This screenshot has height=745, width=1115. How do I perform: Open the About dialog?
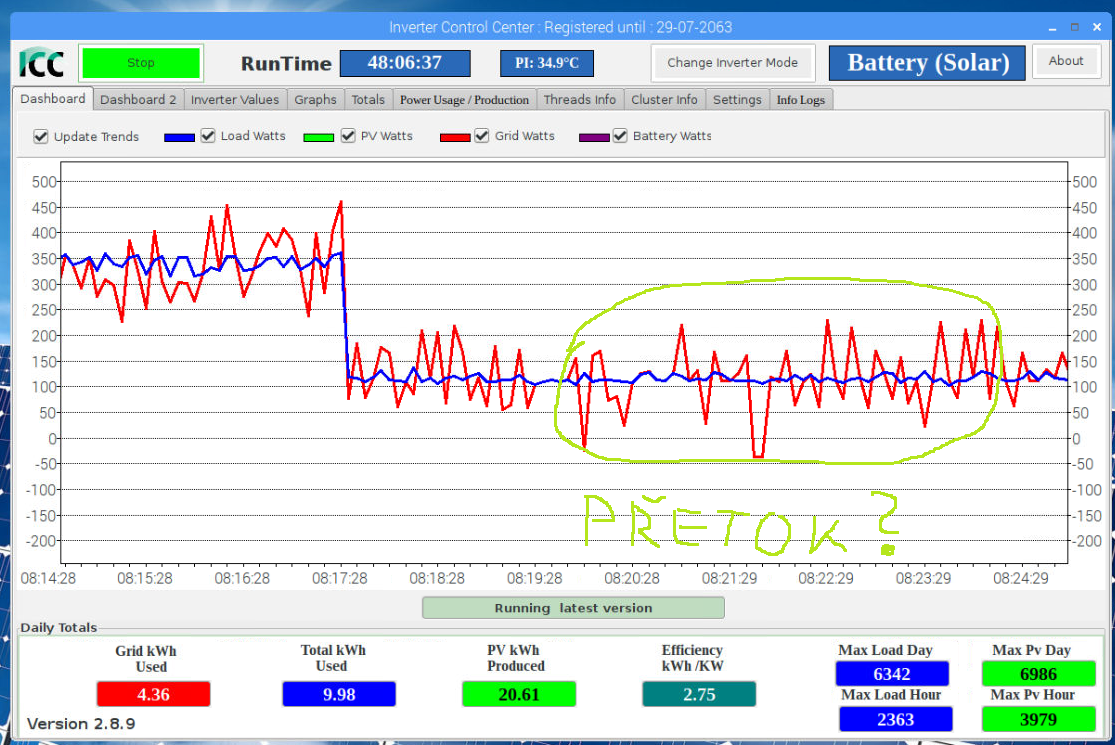(1066, 61)
